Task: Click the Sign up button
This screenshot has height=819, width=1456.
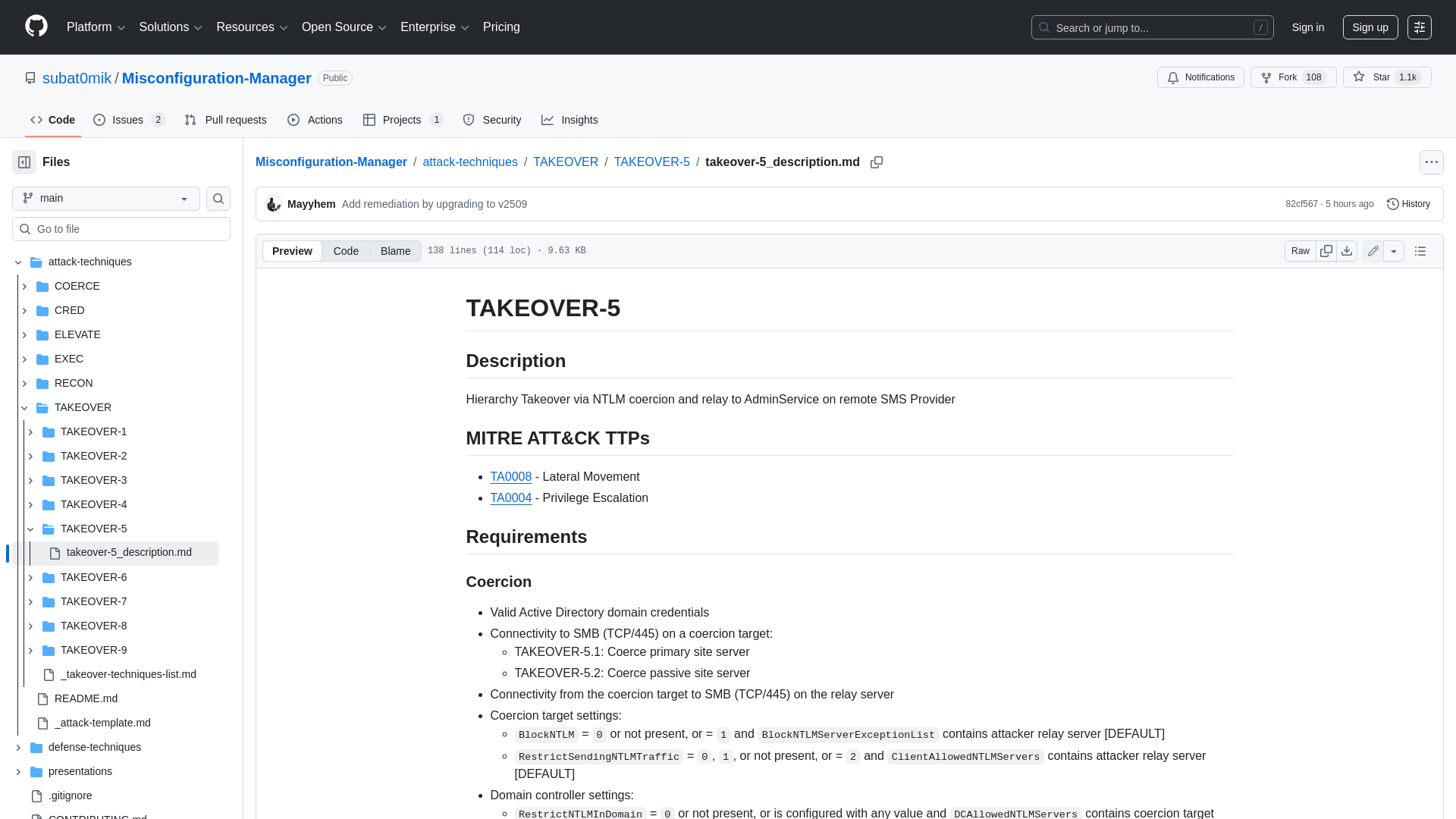Action: 1370,27
